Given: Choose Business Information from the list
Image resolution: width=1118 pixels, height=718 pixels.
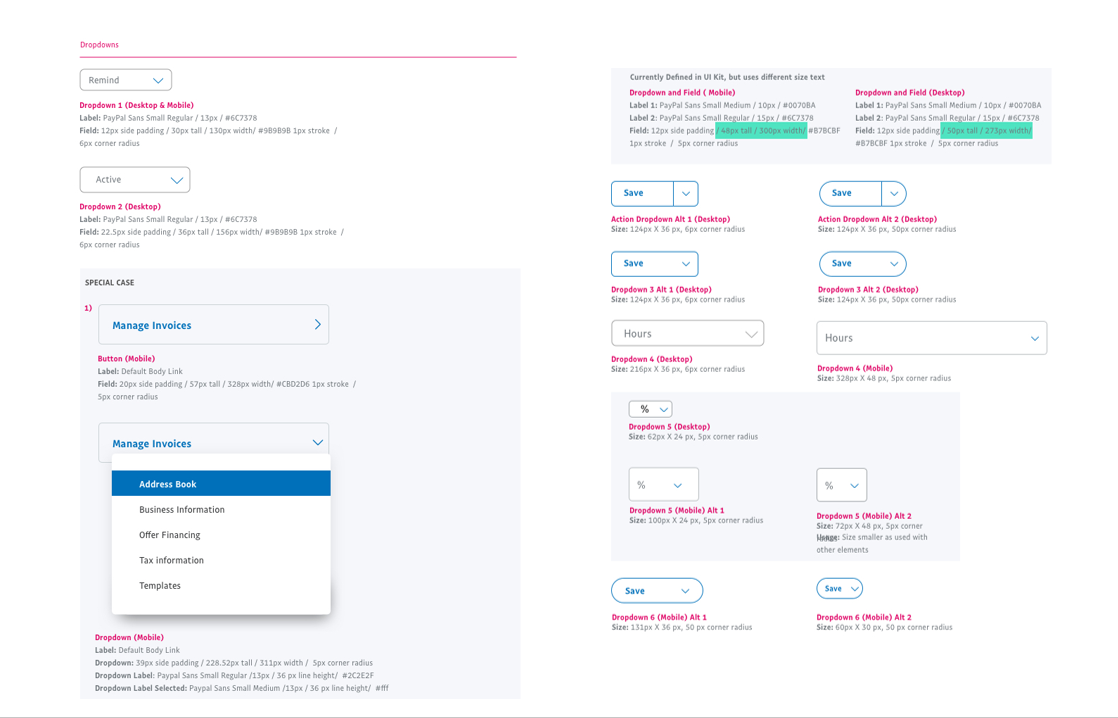Looking at the screenshot, I should (x=220, y=510).
